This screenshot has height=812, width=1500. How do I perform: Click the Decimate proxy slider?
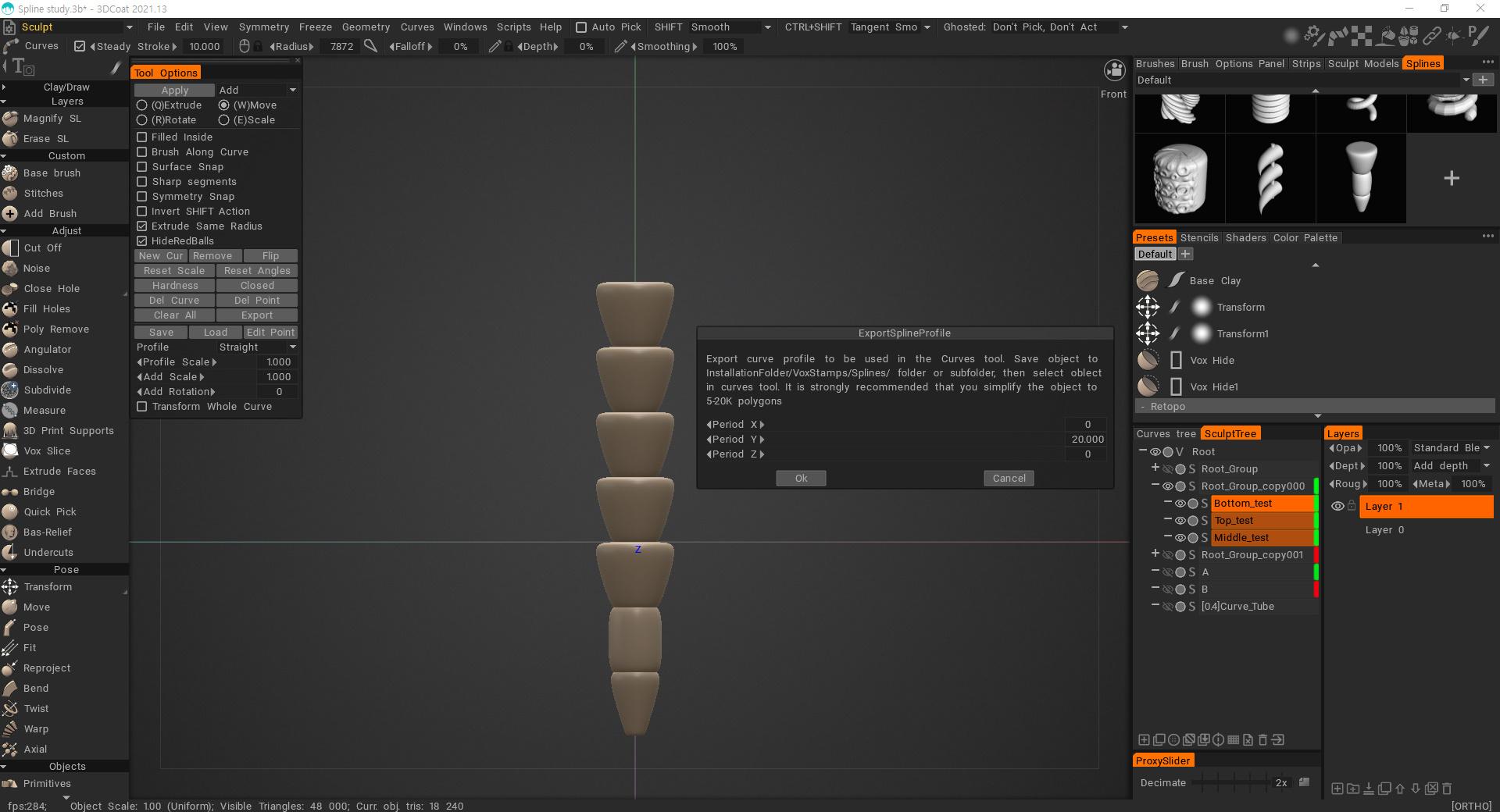click(x=1231, y=782)
